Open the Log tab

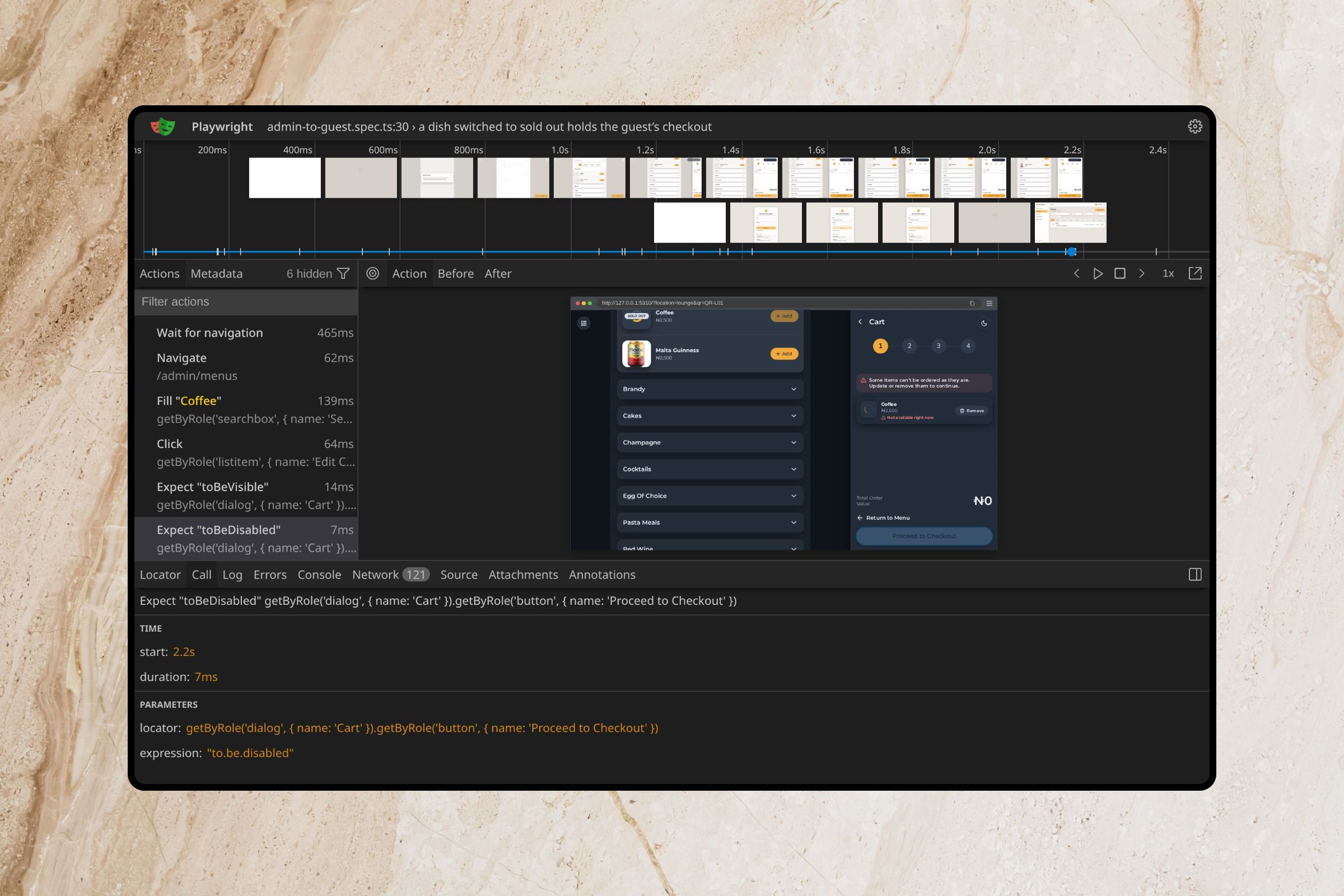click(232, 575)
